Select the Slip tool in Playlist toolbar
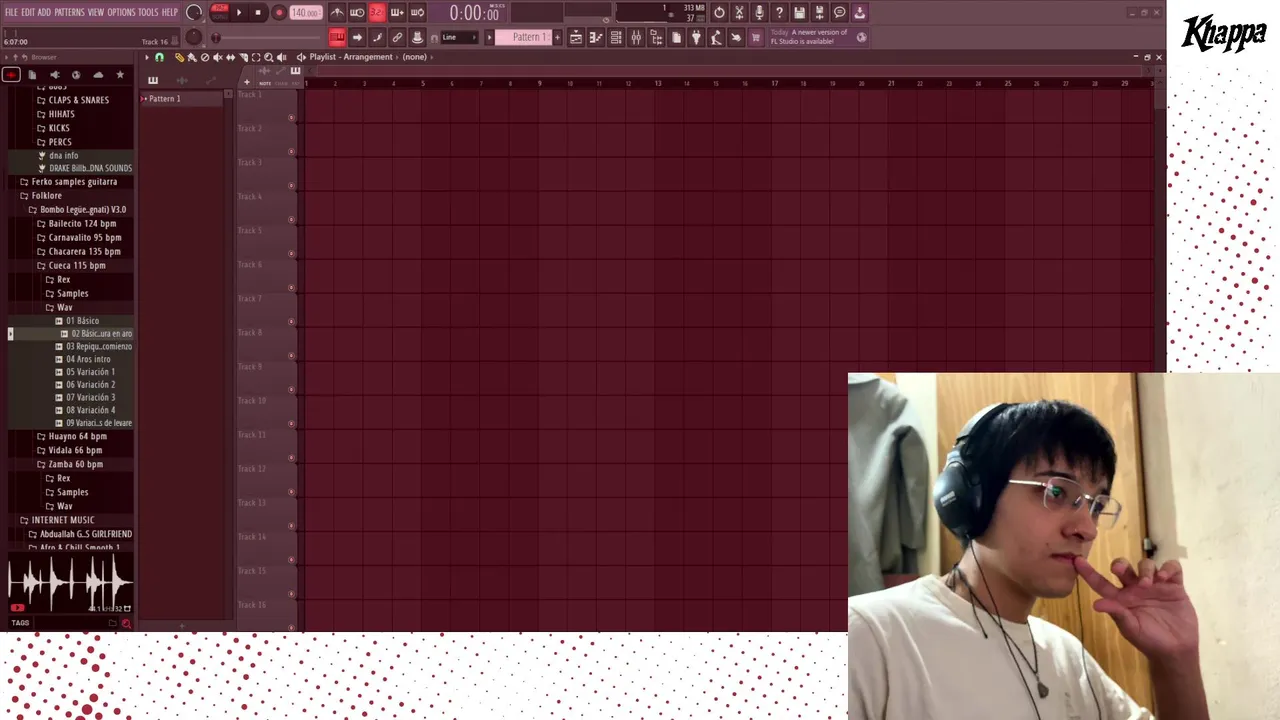The image size is (1280, 720). click(x=231, y=57)
